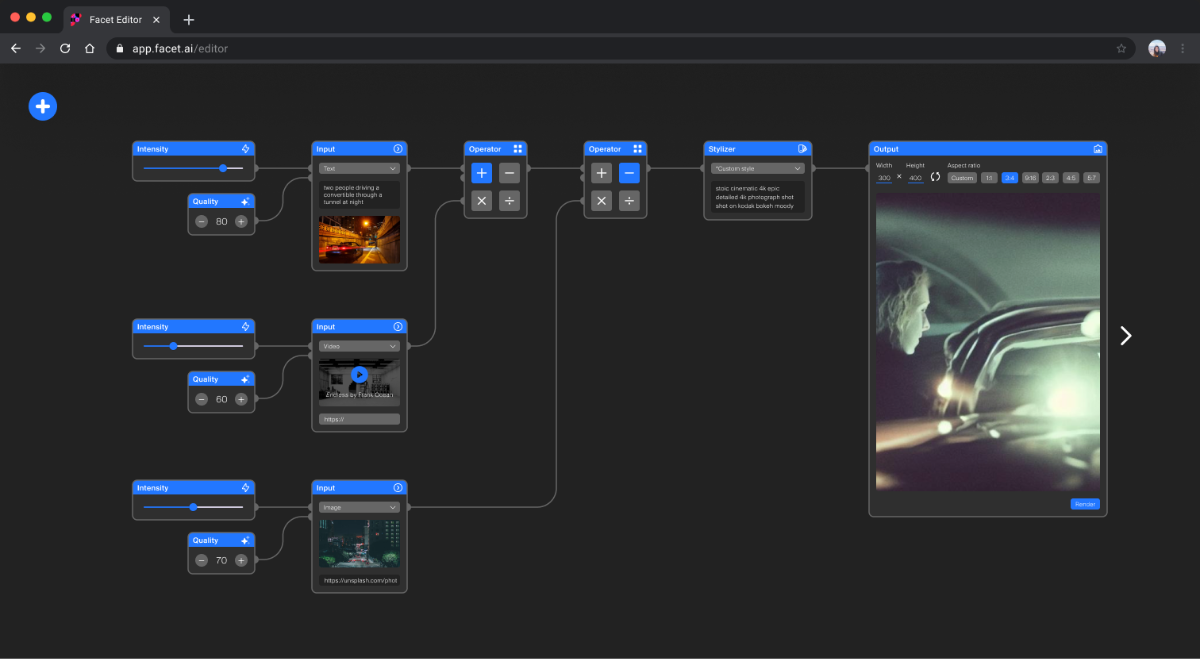Viewport: 1200px width, 659px height.
Task: Click the arrow icon on the Video Input node header
Action: click(398, 327)
